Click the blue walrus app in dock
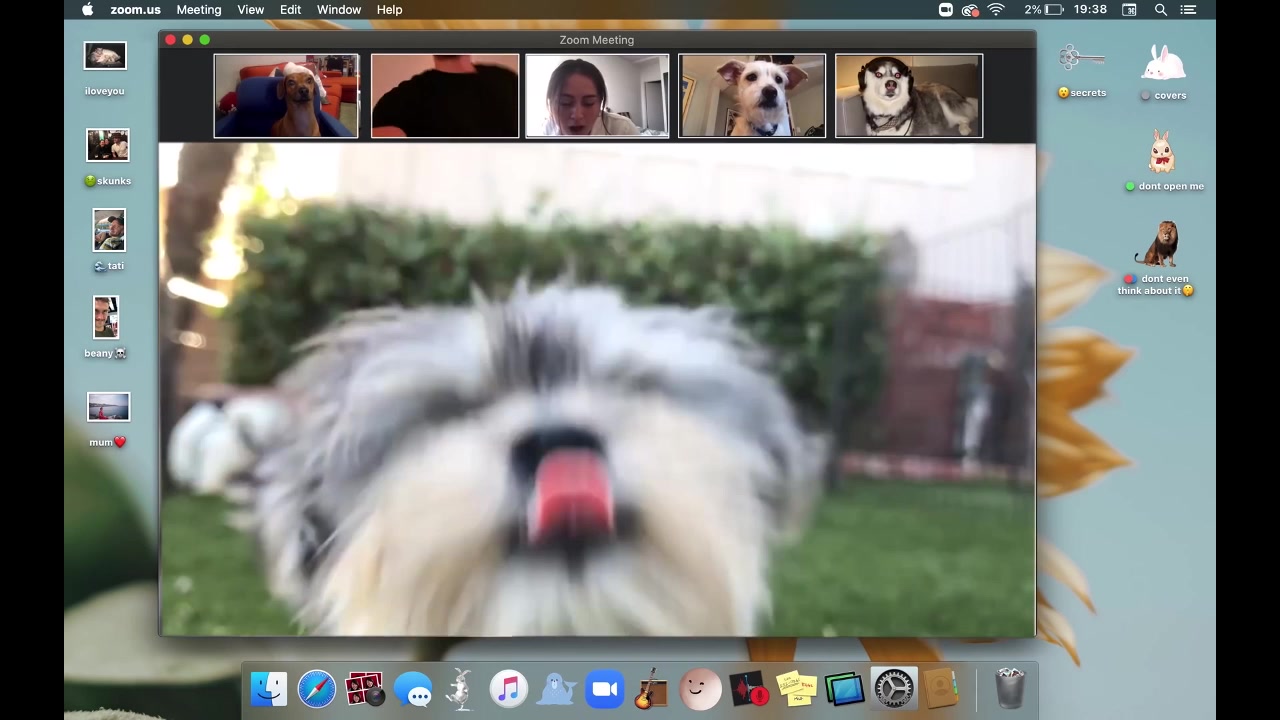1280x720 pixels. point(557,689)
